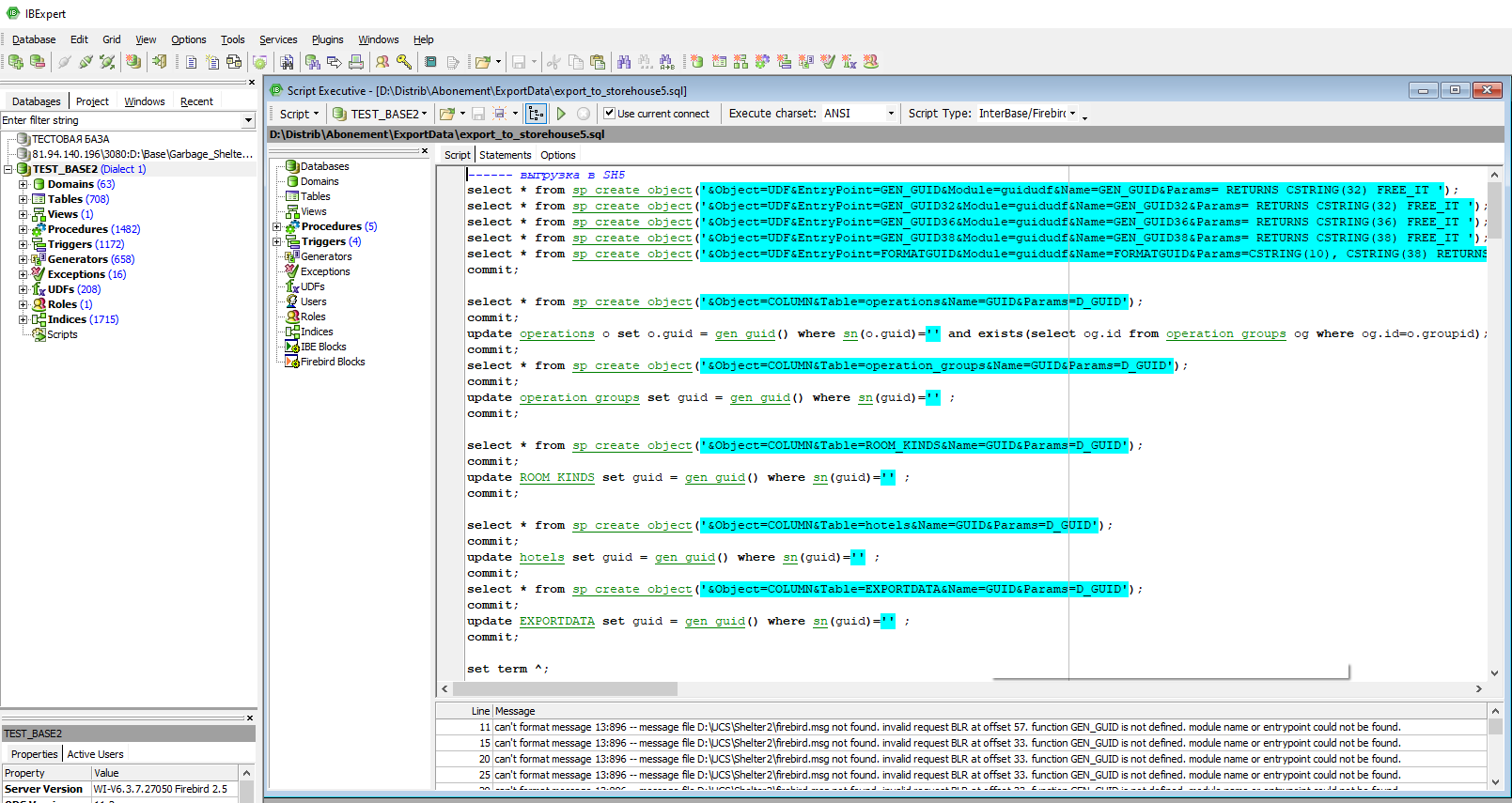Open the Plugins menu
The width and height of the screenshot is (1512, 803).
click(x=327, y=39)
